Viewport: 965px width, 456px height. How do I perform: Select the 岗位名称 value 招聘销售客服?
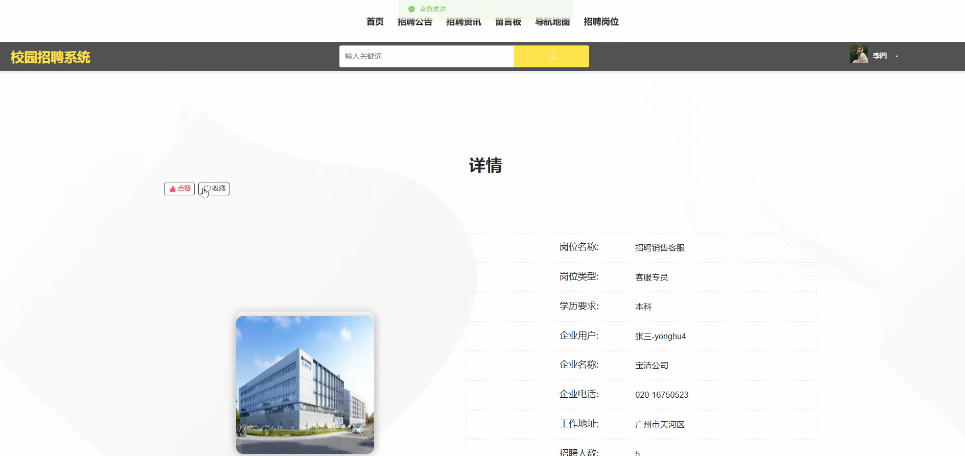click(x=660, y=248)
